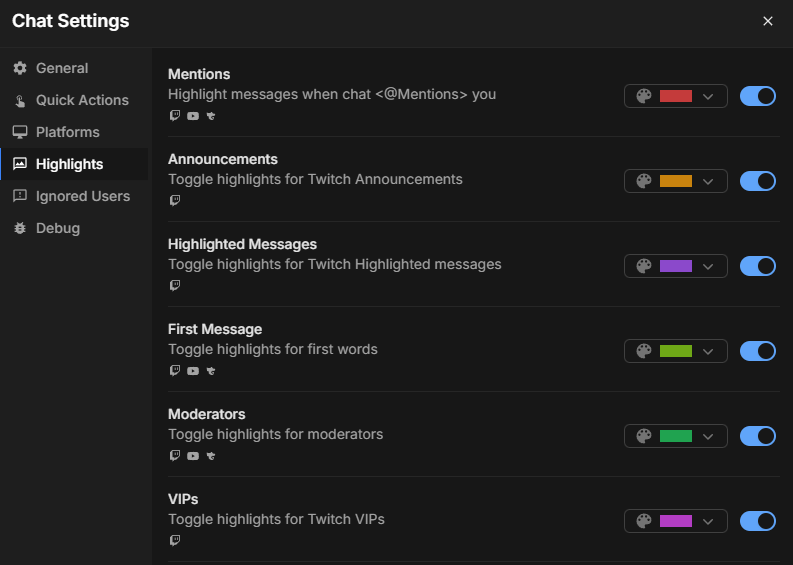Click the 'Highlighted Messages' heading
This screenshot has width=793, height=565.
[242, 244]
